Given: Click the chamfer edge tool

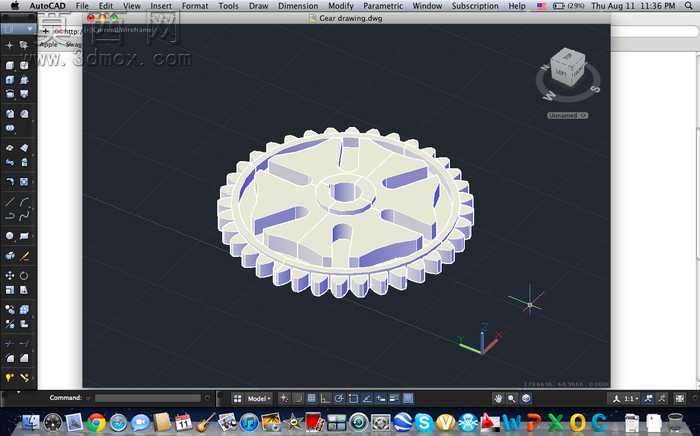Looking at the screenshot, I should click(24, 358).
